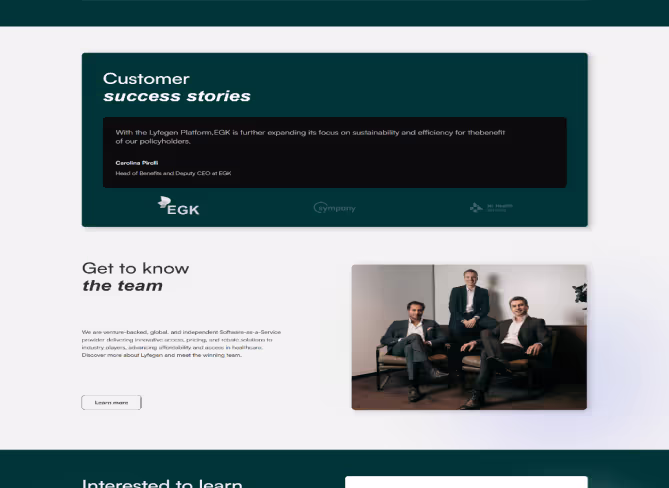Click the Carolina Pirolli name

point(137,163)
